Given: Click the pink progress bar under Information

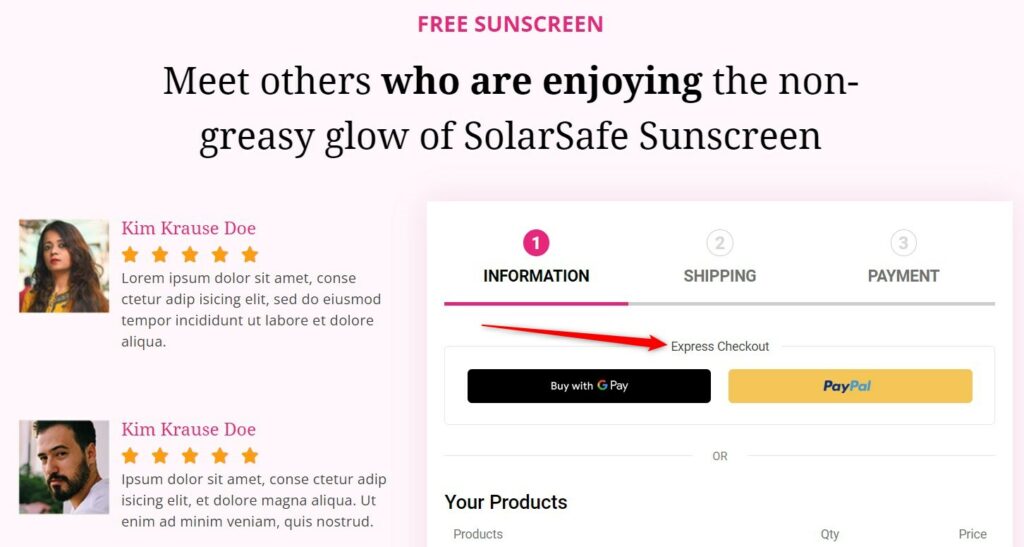Looking at the screenshot, I should tap(536, 304).
